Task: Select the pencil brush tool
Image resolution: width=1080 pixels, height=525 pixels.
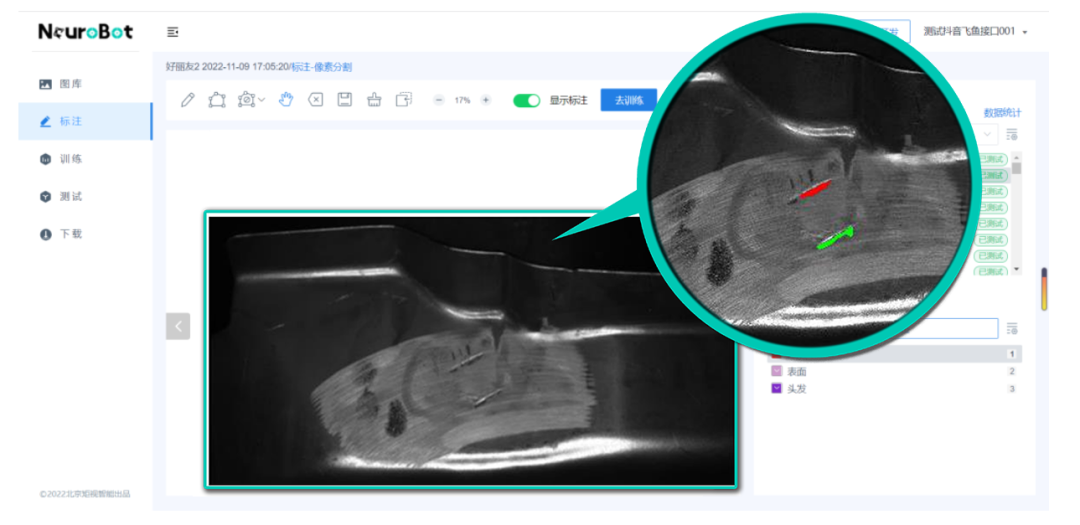Action: [187, 100]
